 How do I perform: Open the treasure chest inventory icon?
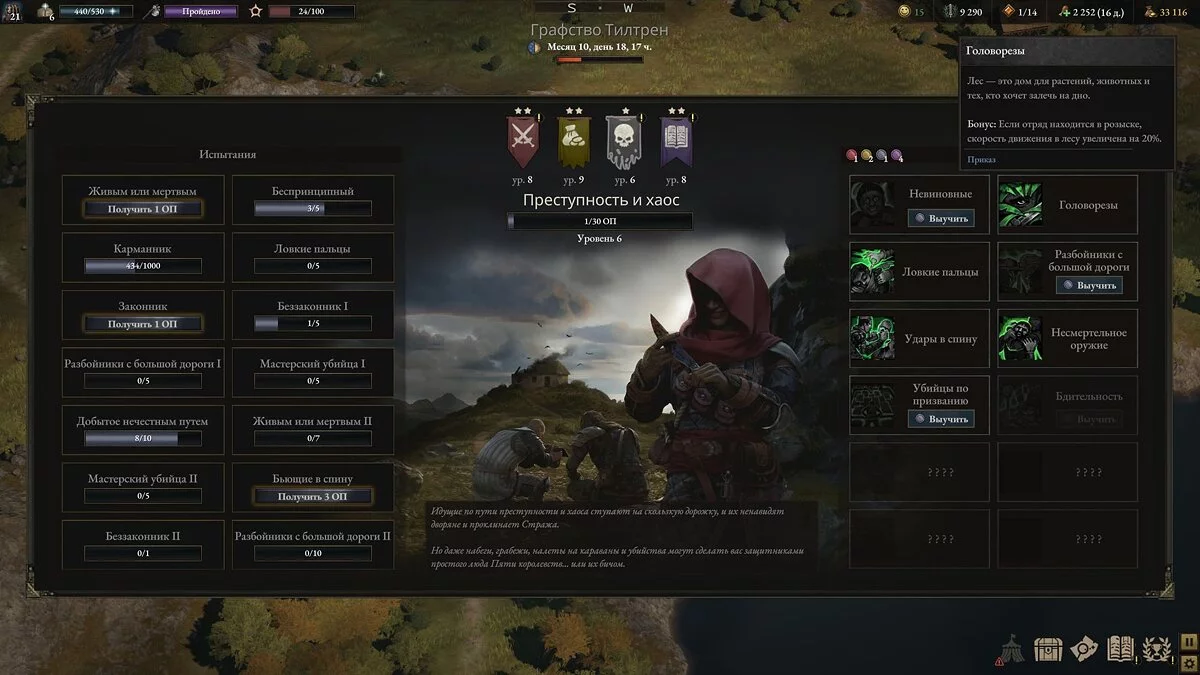coord(1048,650)
